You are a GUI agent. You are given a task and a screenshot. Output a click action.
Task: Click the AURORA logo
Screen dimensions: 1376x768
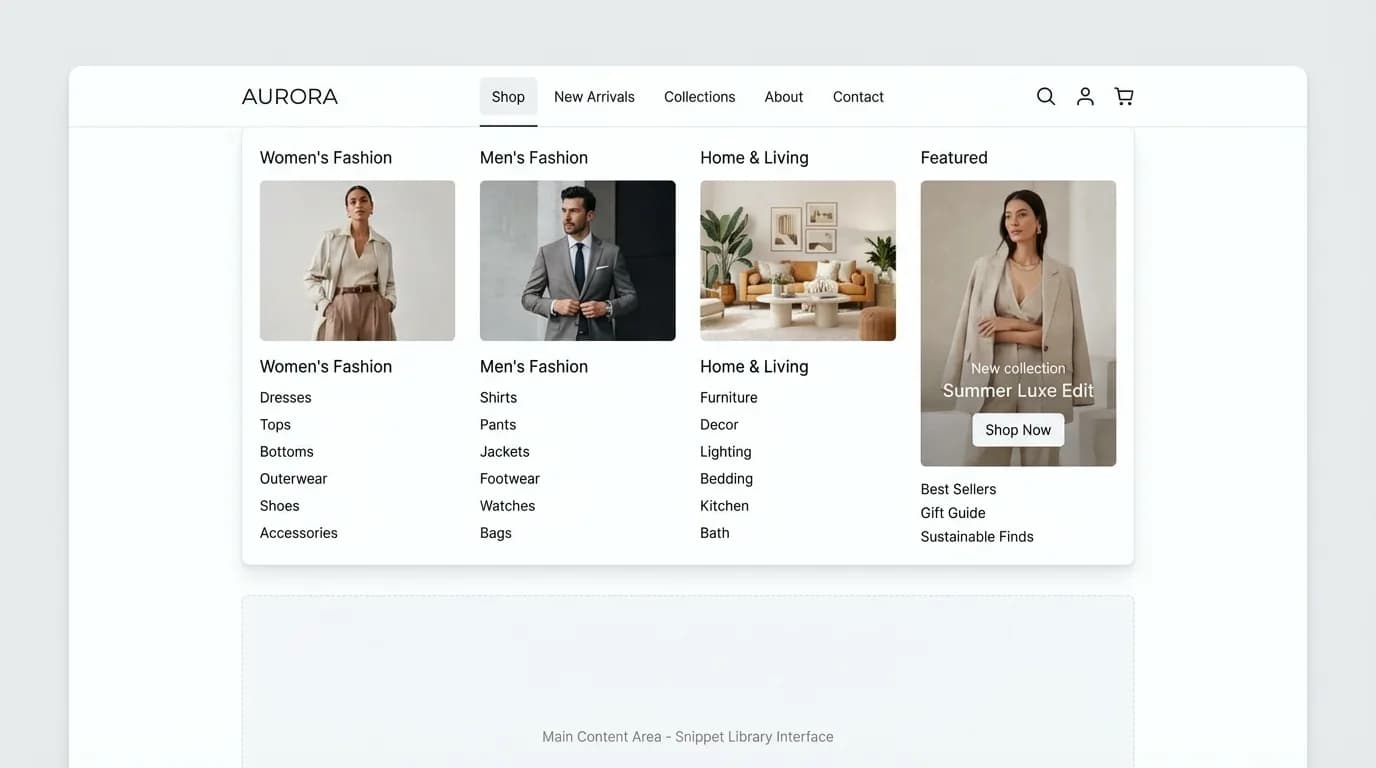point(290,97)
